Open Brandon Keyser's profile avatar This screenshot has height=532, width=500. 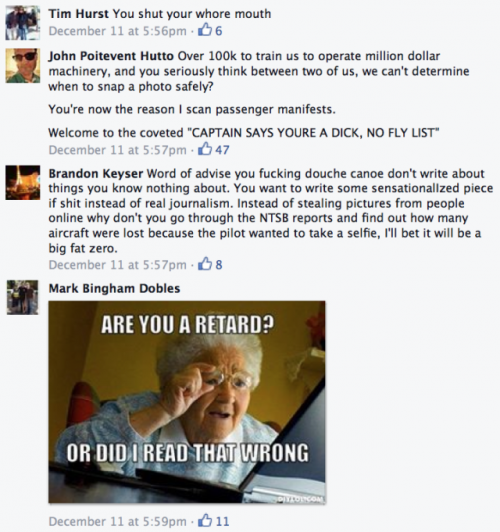pyautogui.click(x=23, y=183)
